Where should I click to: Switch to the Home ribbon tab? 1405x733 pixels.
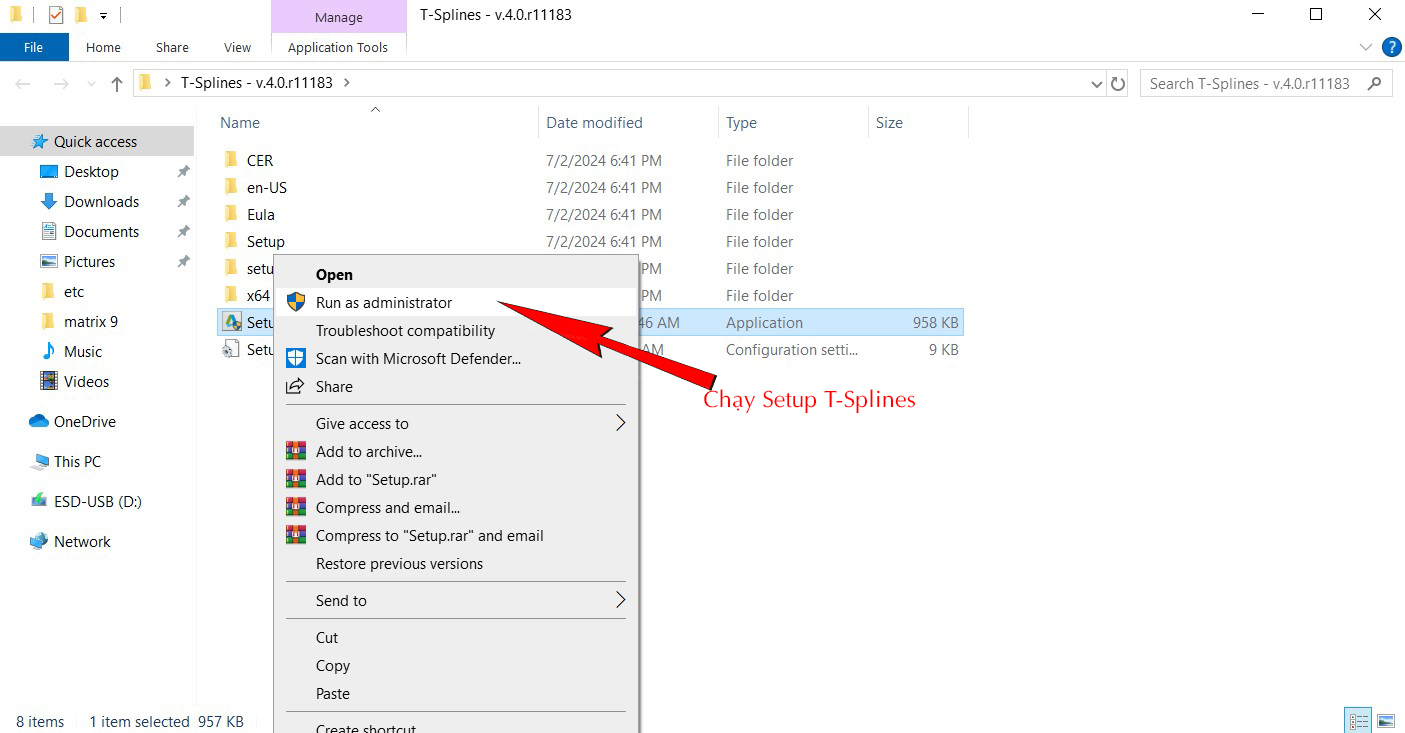tap(103, 47)
